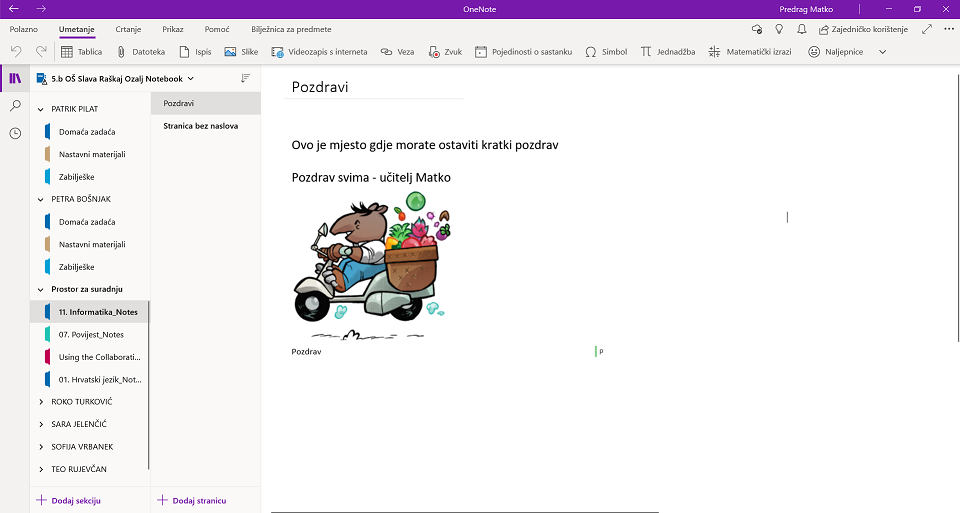The height and width of the screenshot is (513, 960).
Task: Collapse Prostor za suradnju group
Action: 41,289
